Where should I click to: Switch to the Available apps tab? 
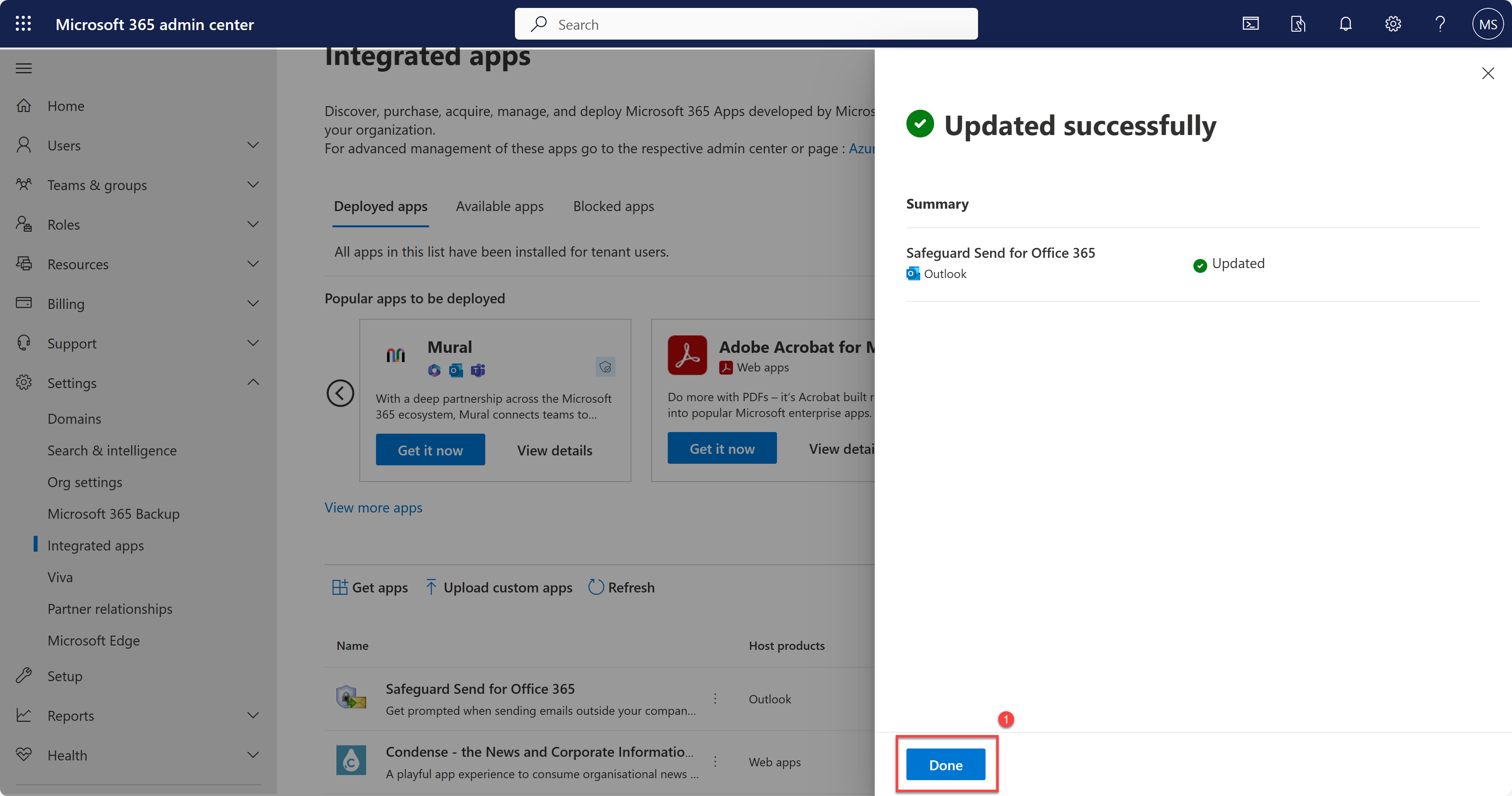click(500, 206)
